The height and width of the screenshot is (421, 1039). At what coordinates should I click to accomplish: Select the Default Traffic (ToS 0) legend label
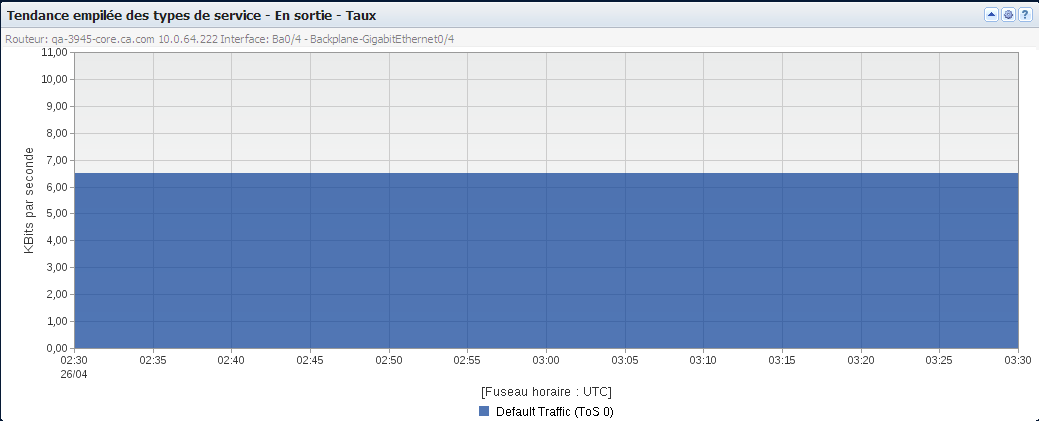[555, 412]
